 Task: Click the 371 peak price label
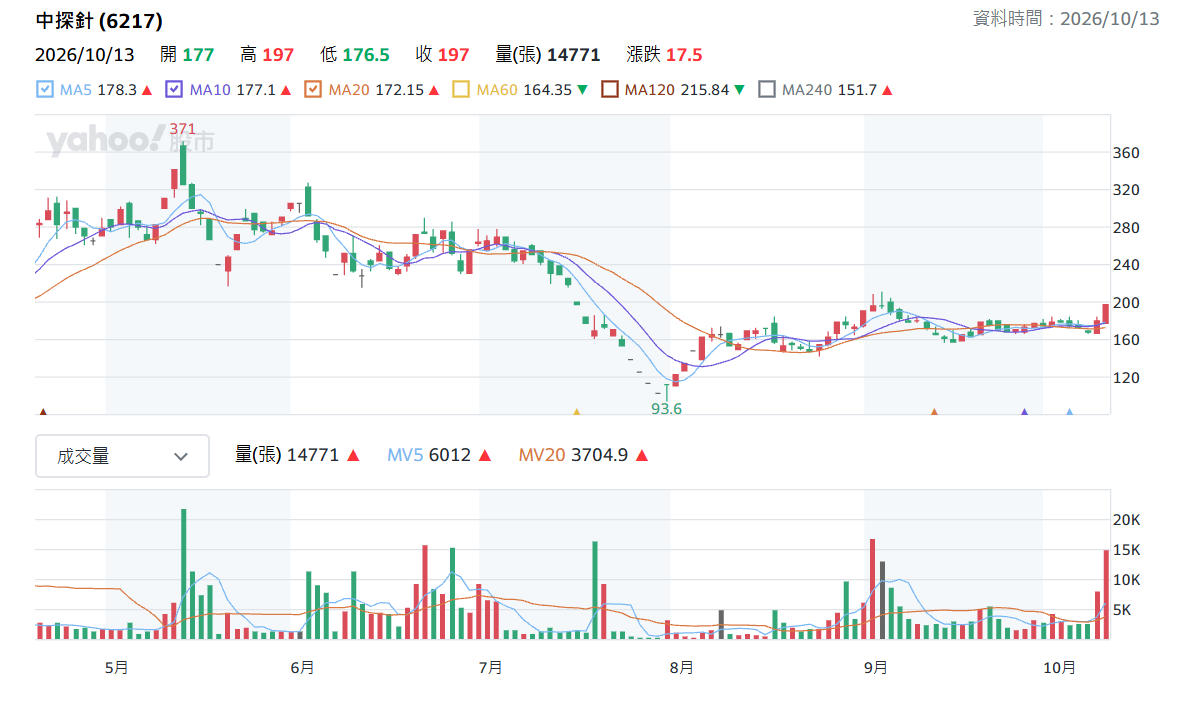pos(182,129)
